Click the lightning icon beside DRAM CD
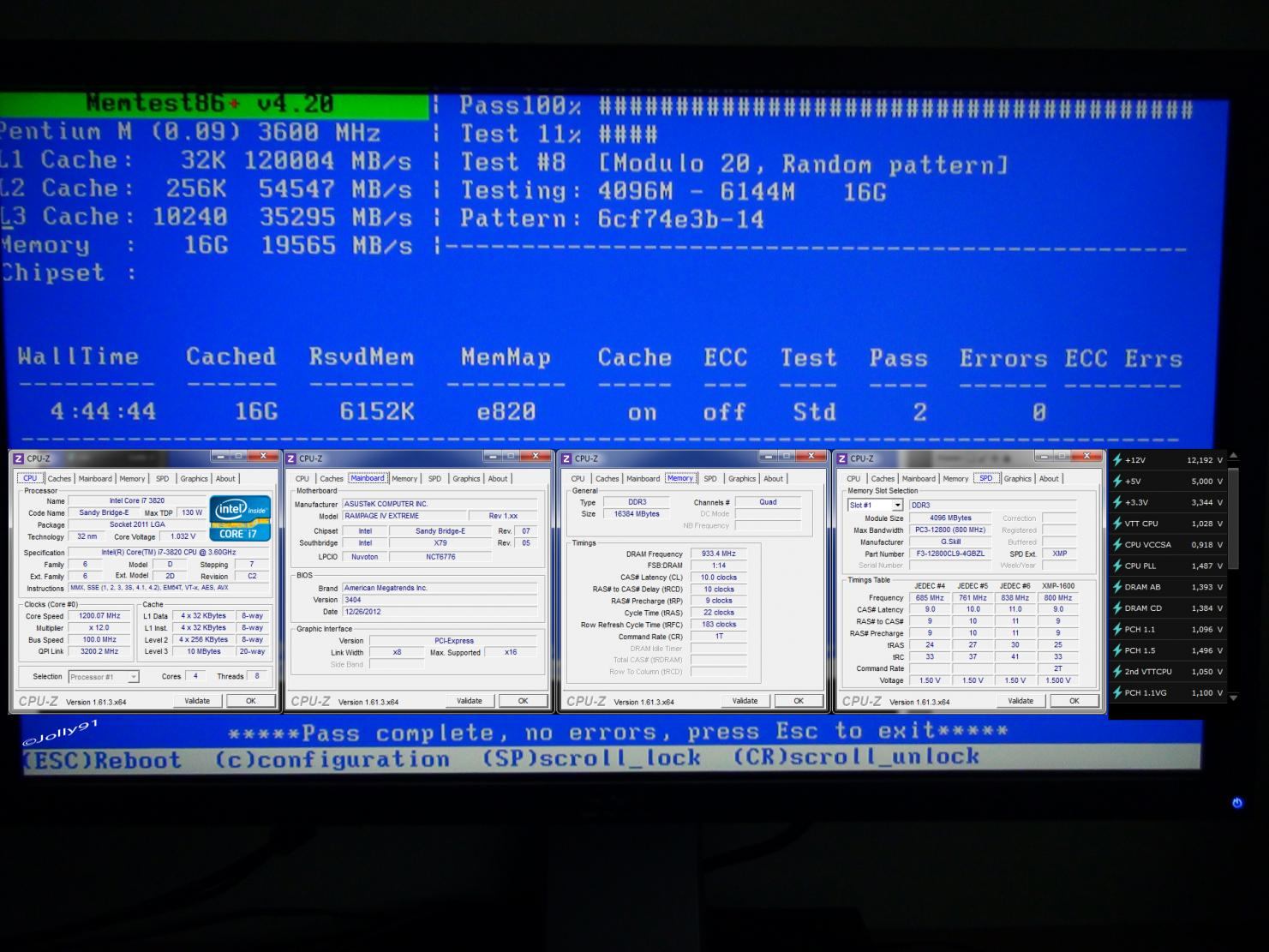 pyautogui.click(x=1117, y=608)
